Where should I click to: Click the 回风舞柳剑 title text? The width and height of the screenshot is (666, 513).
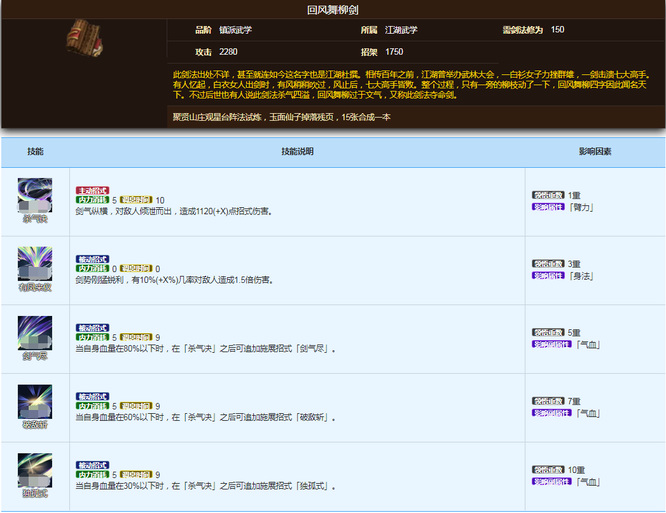point(333,9)
